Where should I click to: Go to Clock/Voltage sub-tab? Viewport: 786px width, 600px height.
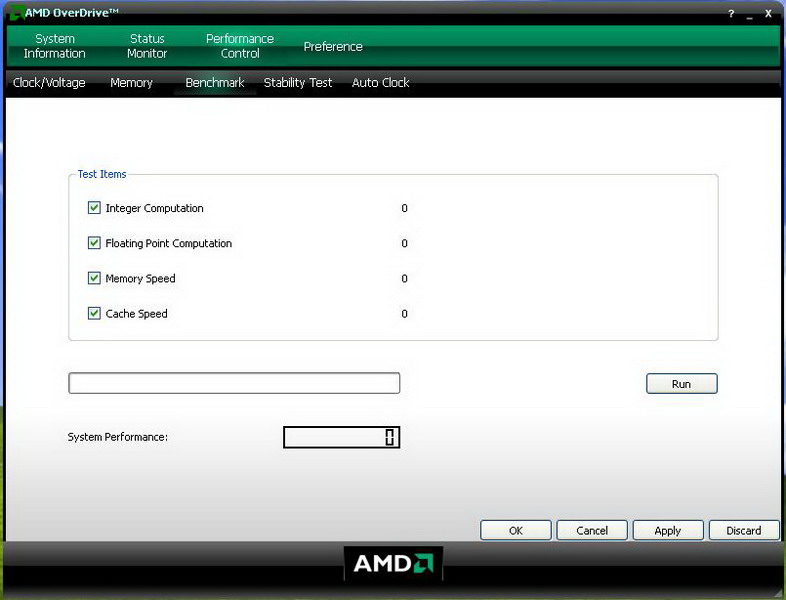(49, 83)
